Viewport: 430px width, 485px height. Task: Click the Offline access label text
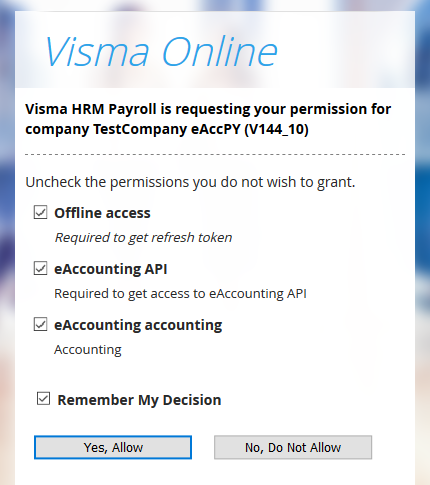point(102,213)
